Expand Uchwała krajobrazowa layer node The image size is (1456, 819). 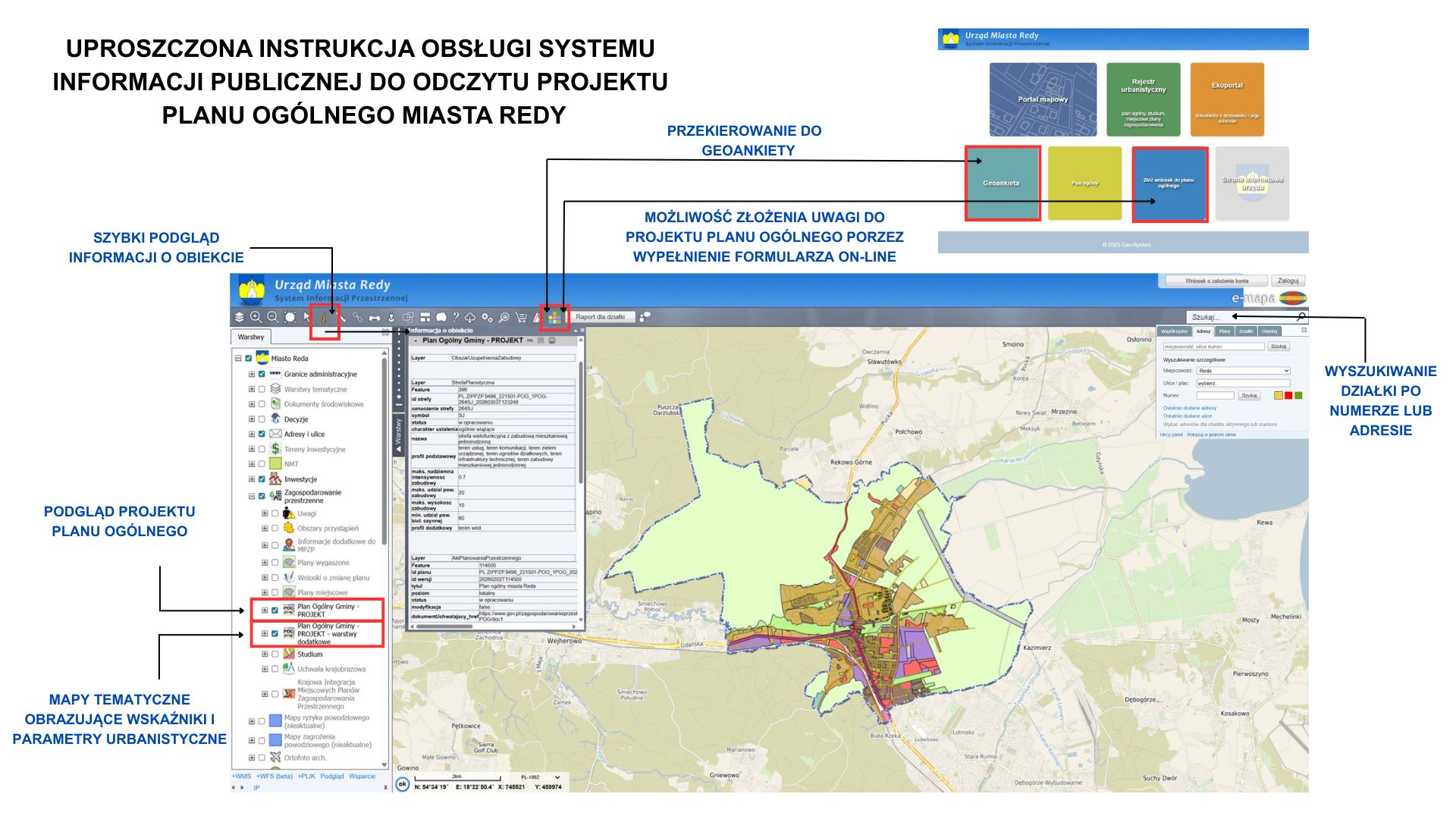point(265,669)
